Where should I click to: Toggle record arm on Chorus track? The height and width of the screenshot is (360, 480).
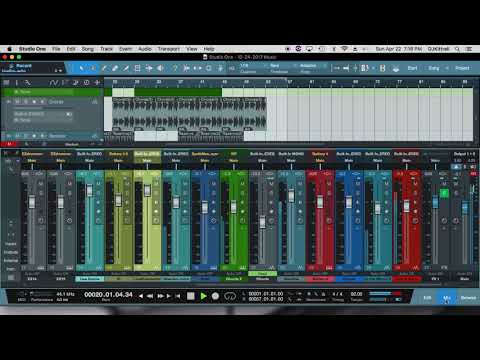click(34, 101)
